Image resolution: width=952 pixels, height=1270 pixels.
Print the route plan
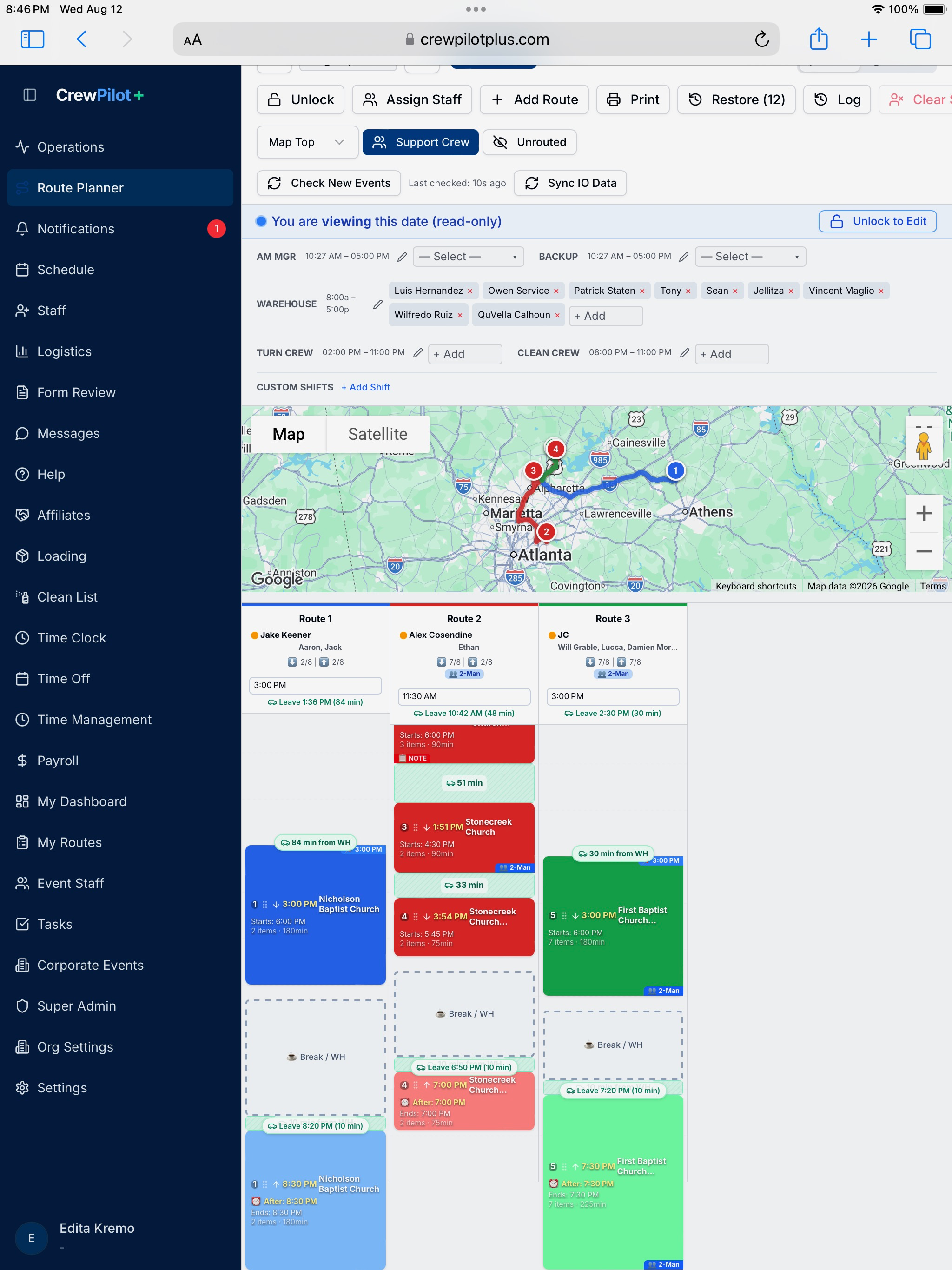(633, 100)
